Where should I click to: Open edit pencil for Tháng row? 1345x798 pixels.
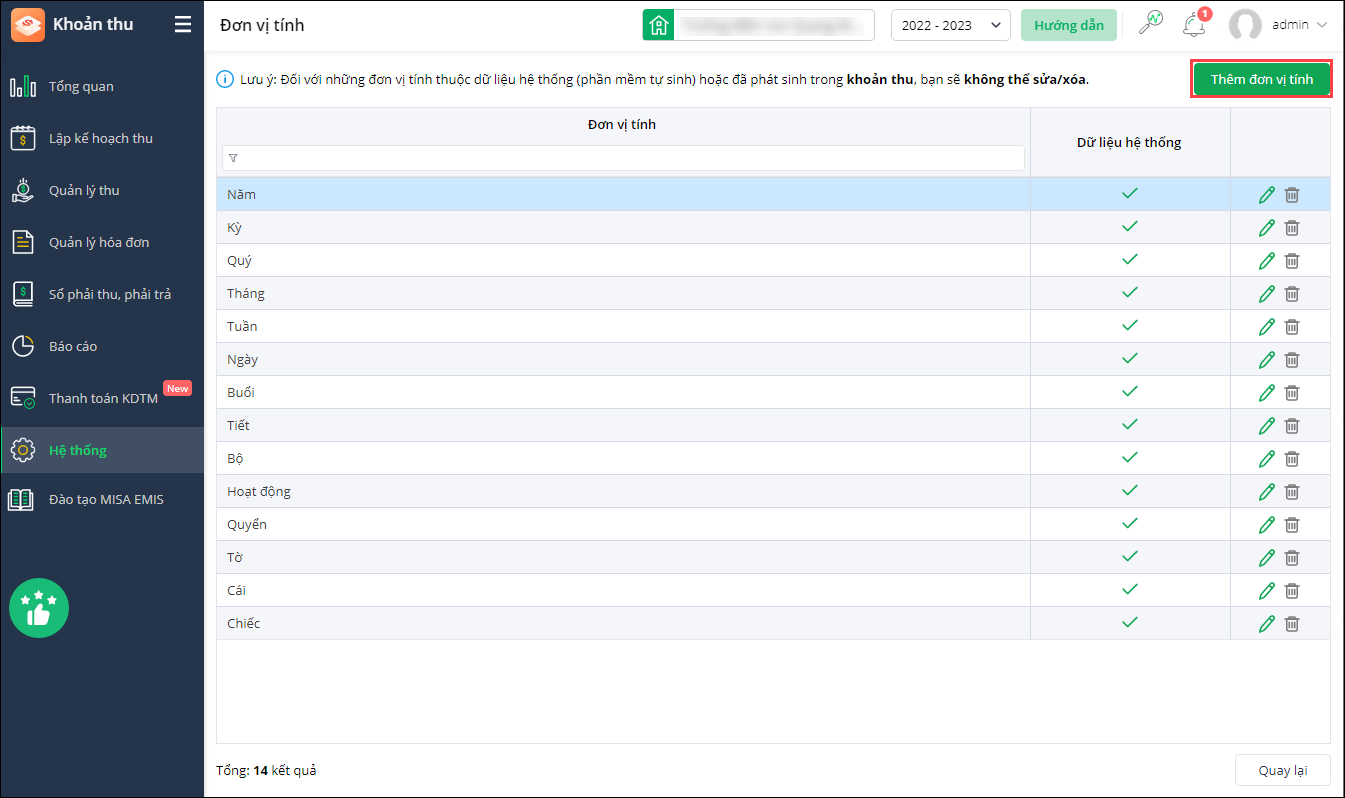pos(1267,294)
